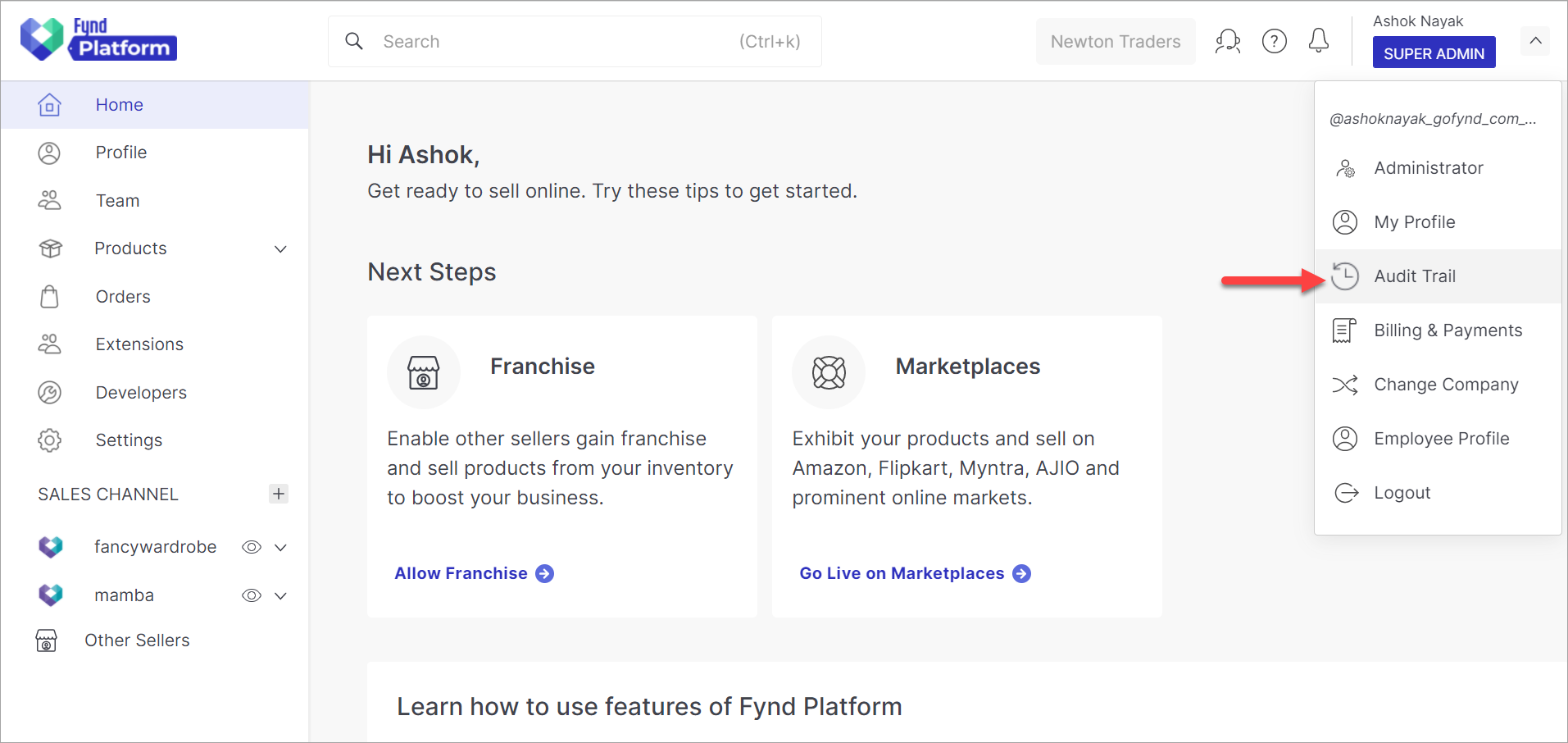The image size is (1568, 743).
Task: Toggle visibility eye for fancywardrobe
Action: pyautogui.click(x=252, y=547)
